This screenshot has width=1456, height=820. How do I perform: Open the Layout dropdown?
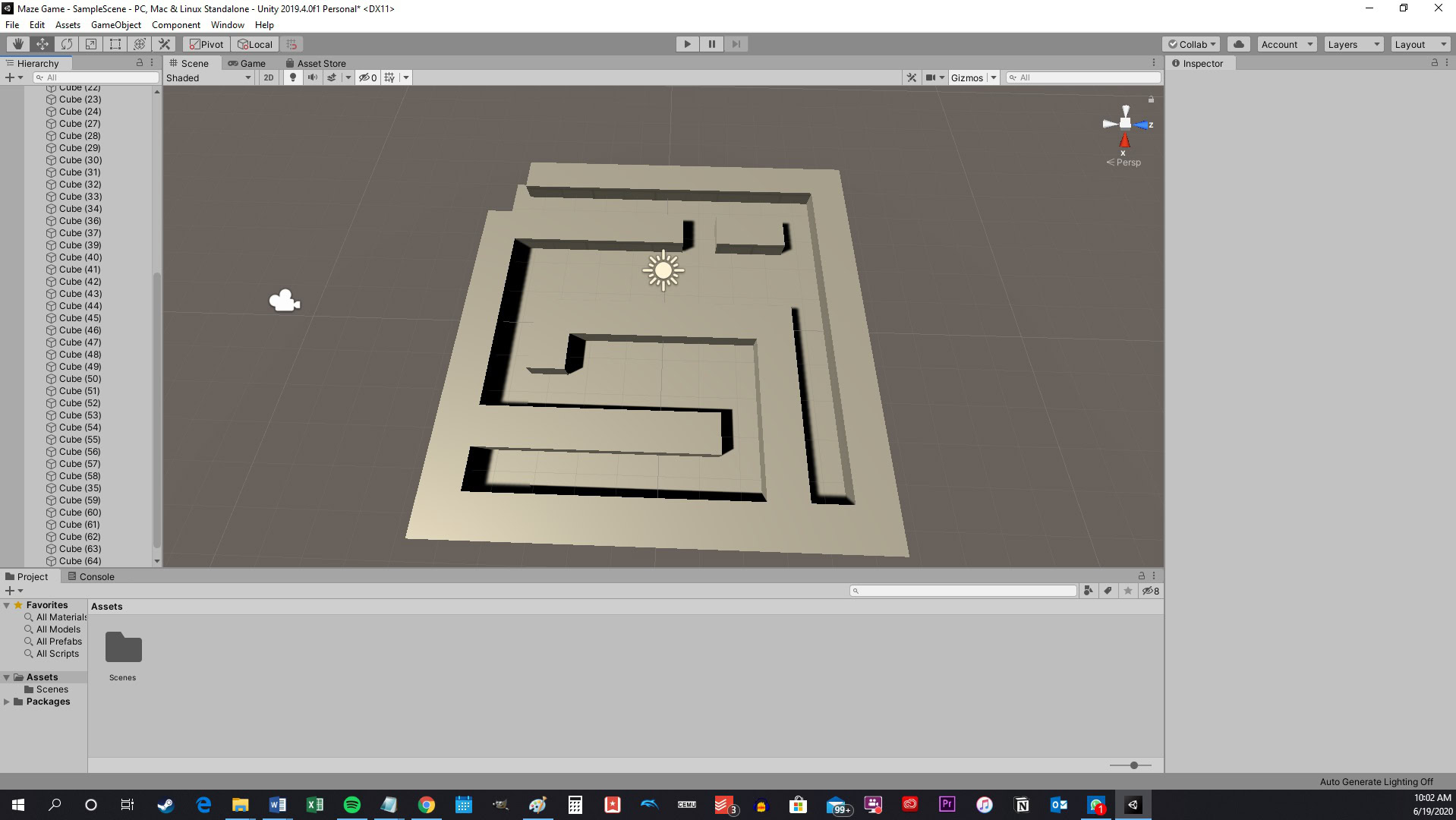coord(1419,43)
